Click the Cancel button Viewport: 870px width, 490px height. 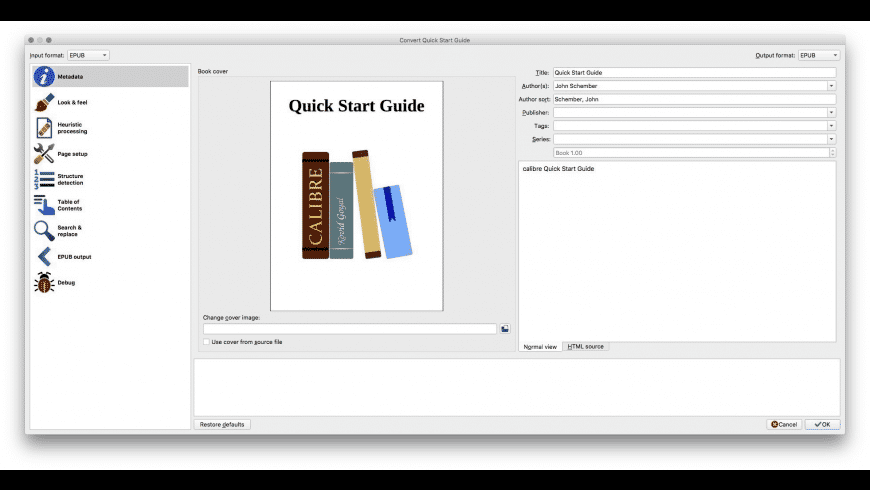coord(784,425)
